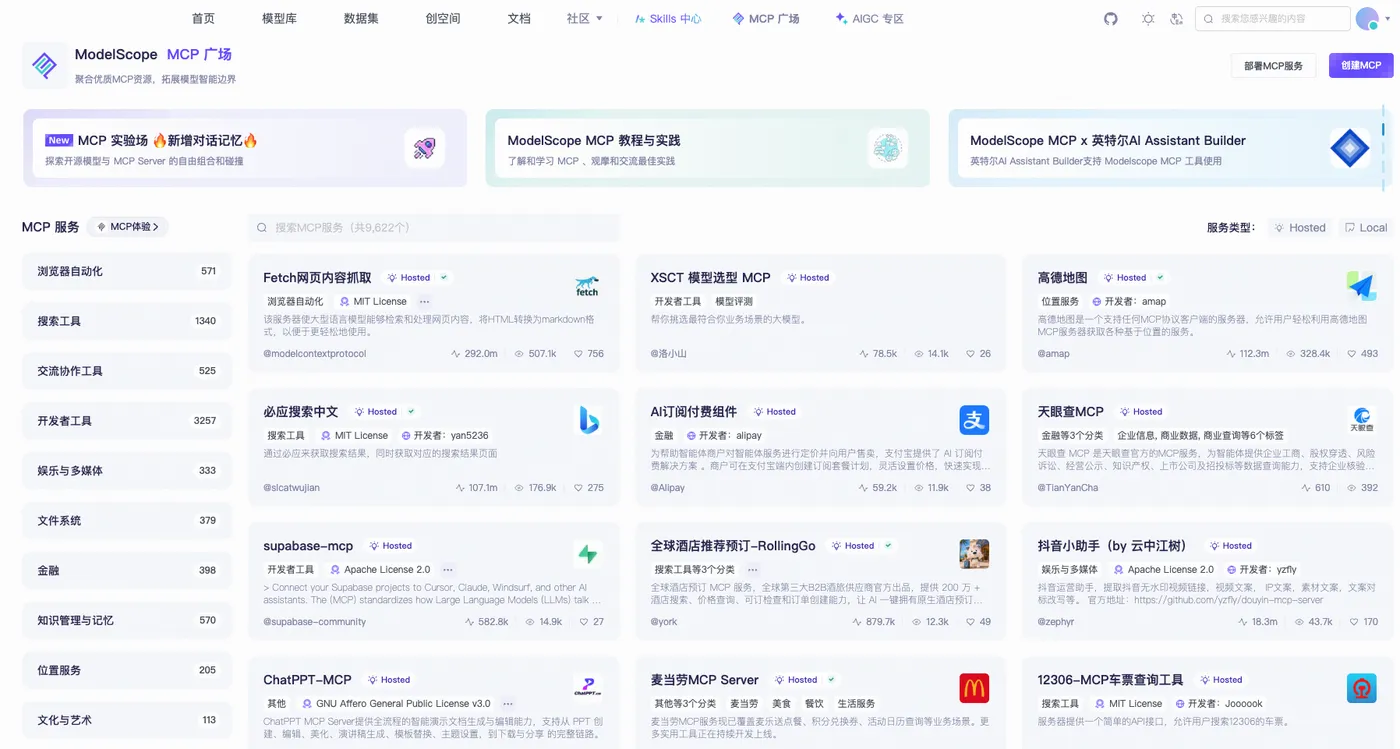Open the AIGC 专区 navigation link
Viewport: 1400px width, 749px height.
pos(869,19)
